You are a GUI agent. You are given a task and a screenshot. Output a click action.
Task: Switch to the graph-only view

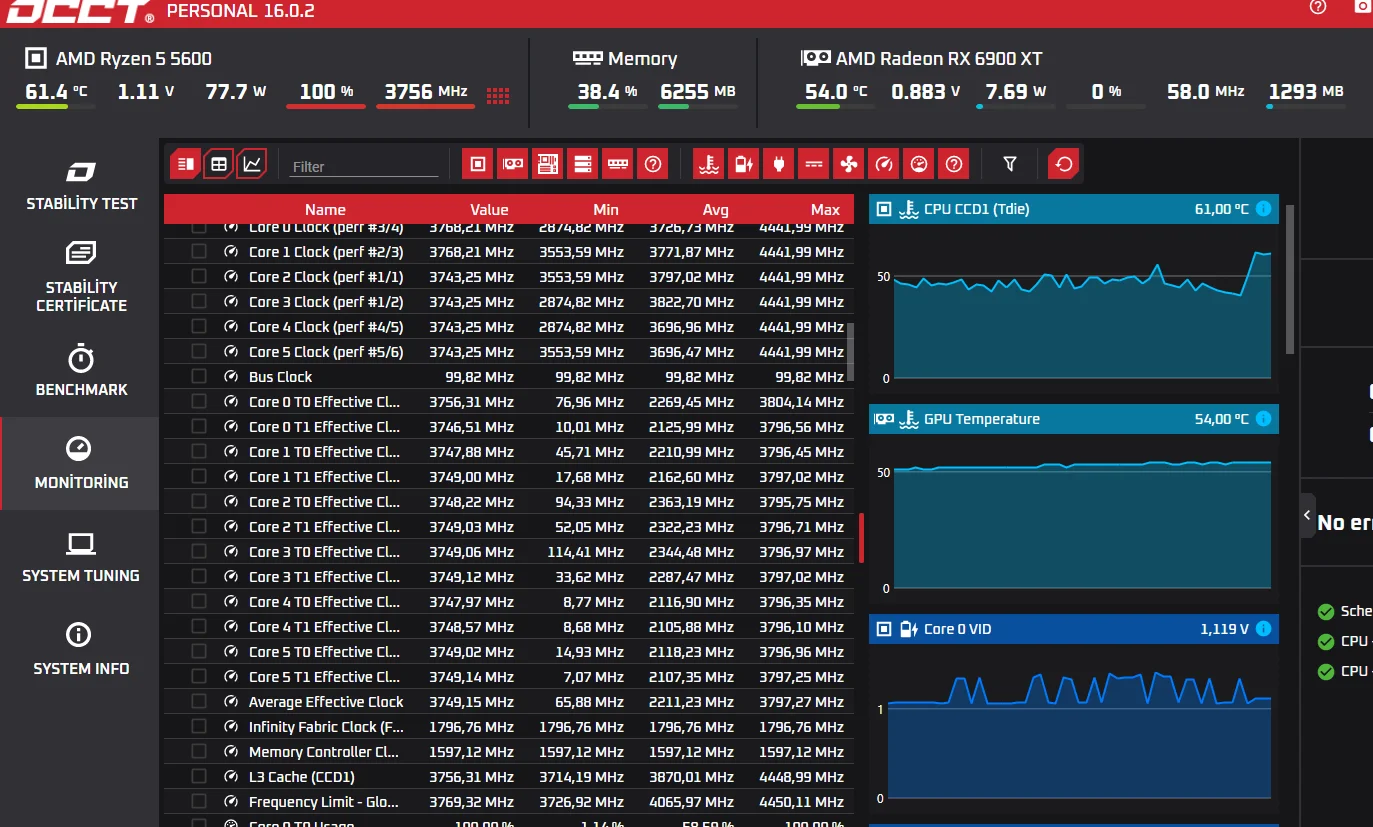(252, 163)
